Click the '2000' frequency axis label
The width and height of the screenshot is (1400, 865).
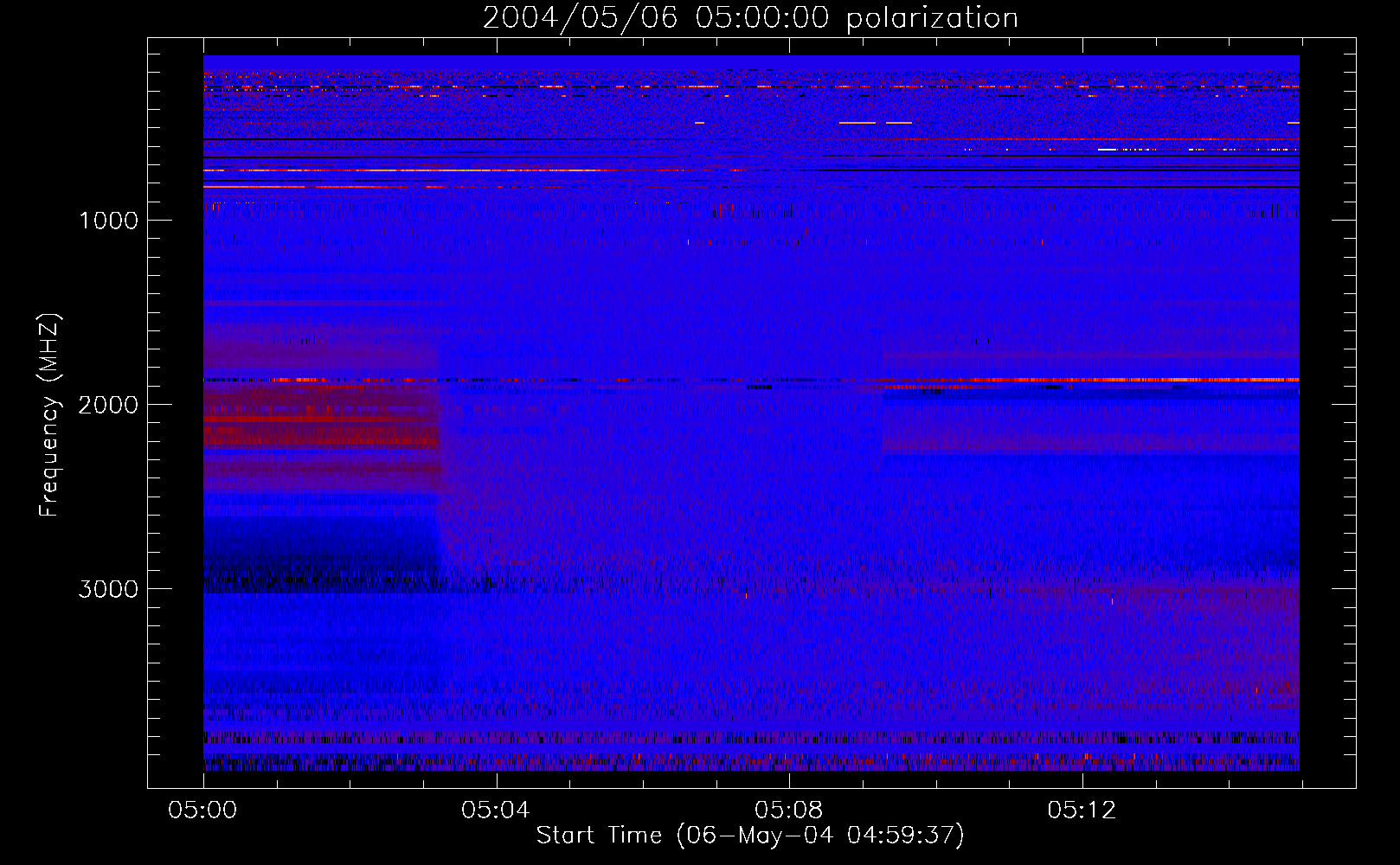(x=108, y=405)
